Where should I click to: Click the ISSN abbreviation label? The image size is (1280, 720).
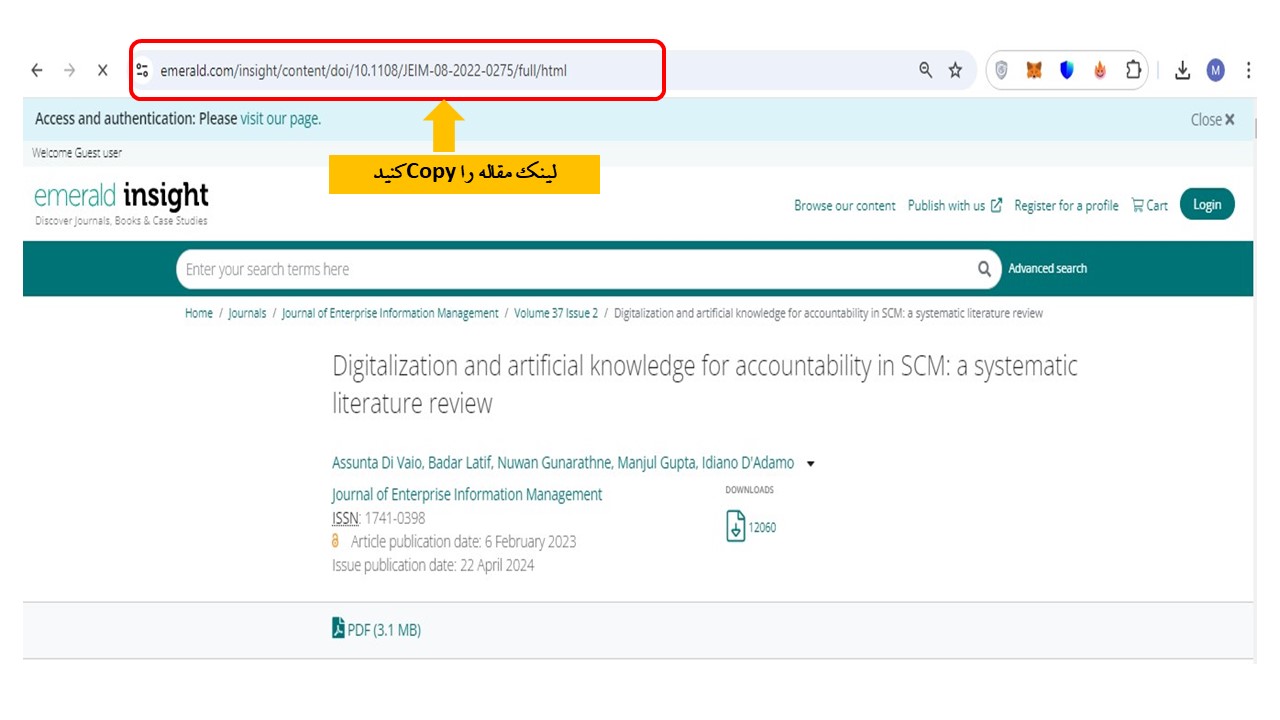pyautogui.click(x=345, y=518)
